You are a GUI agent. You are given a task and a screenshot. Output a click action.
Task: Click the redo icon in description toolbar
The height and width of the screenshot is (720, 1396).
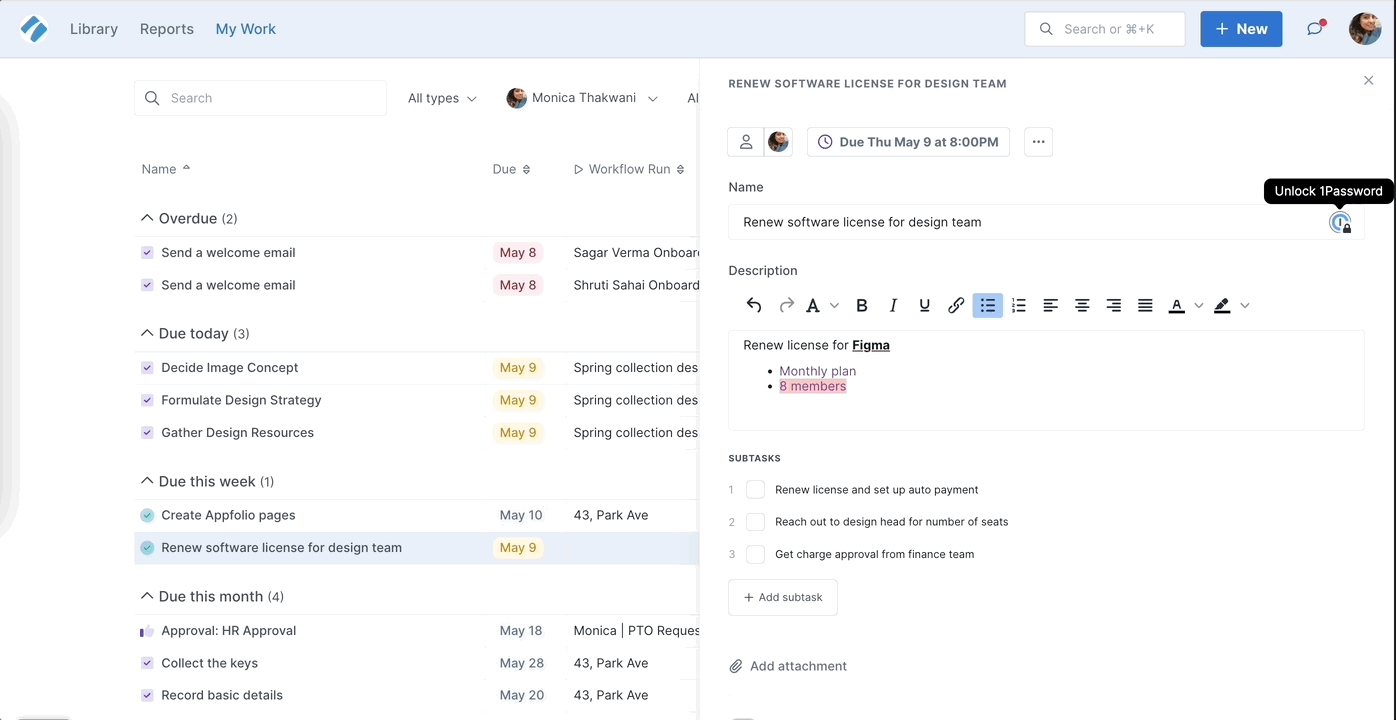click(x=787, y=306)
